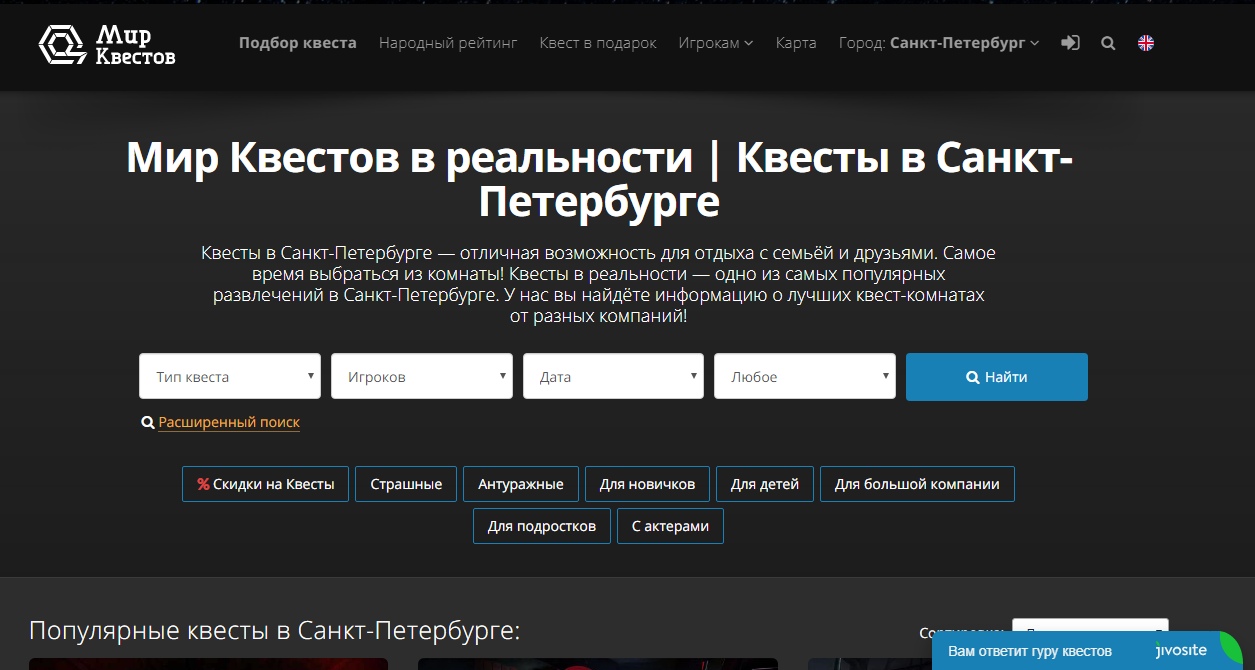Select Для большой компании tag

(x=917, y=484)
